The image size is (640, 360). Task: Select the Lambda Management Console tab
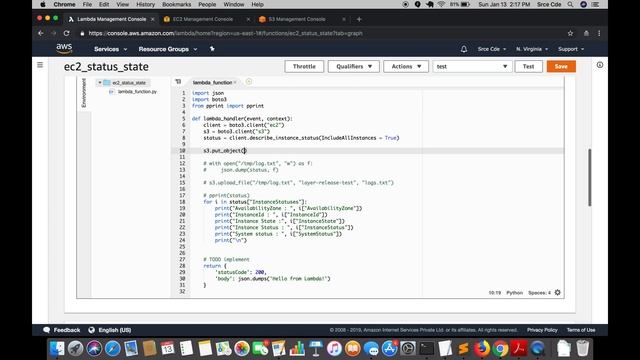click(x=111, y=19)
